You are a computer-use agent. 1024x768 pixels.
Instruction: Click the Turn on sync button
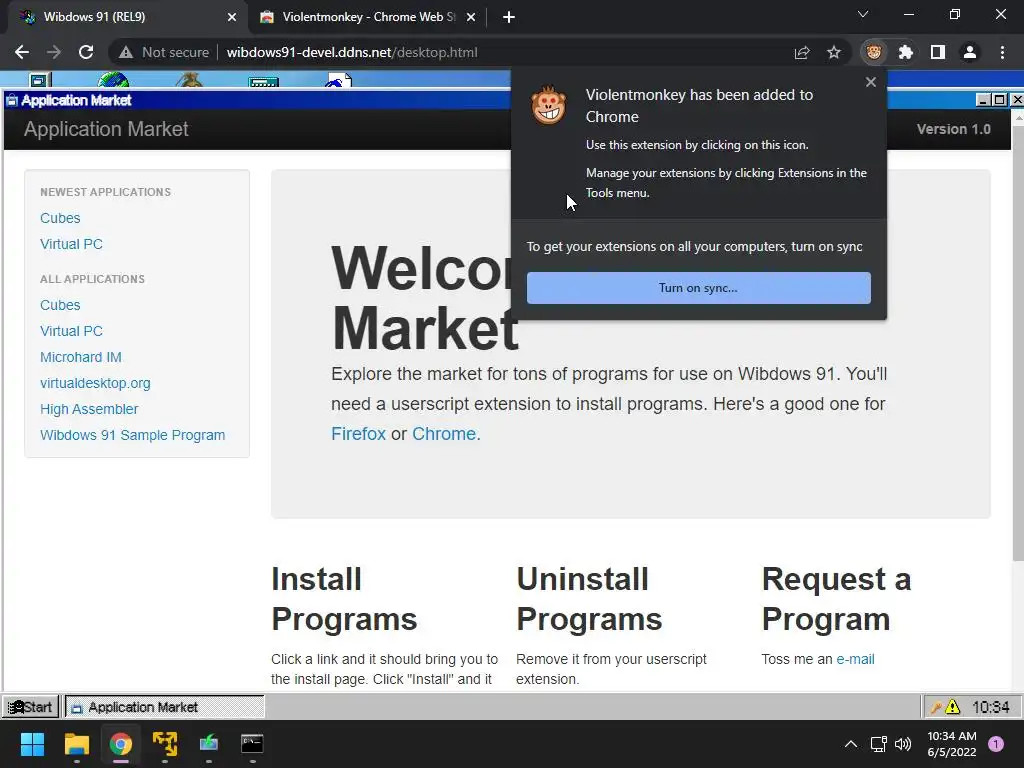pos(699,288)
